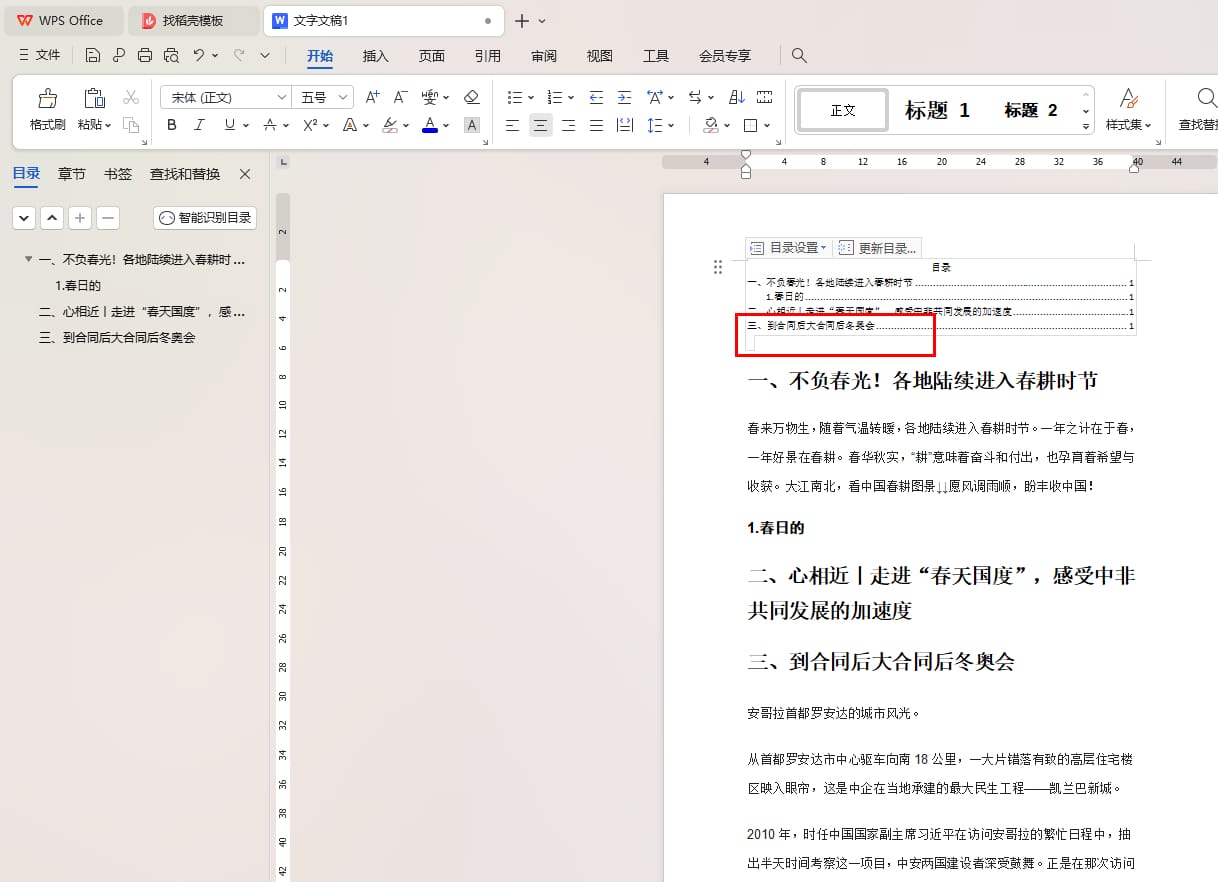Decrease font size with A- icon
Screen dimensions: 1218x882
400,97
